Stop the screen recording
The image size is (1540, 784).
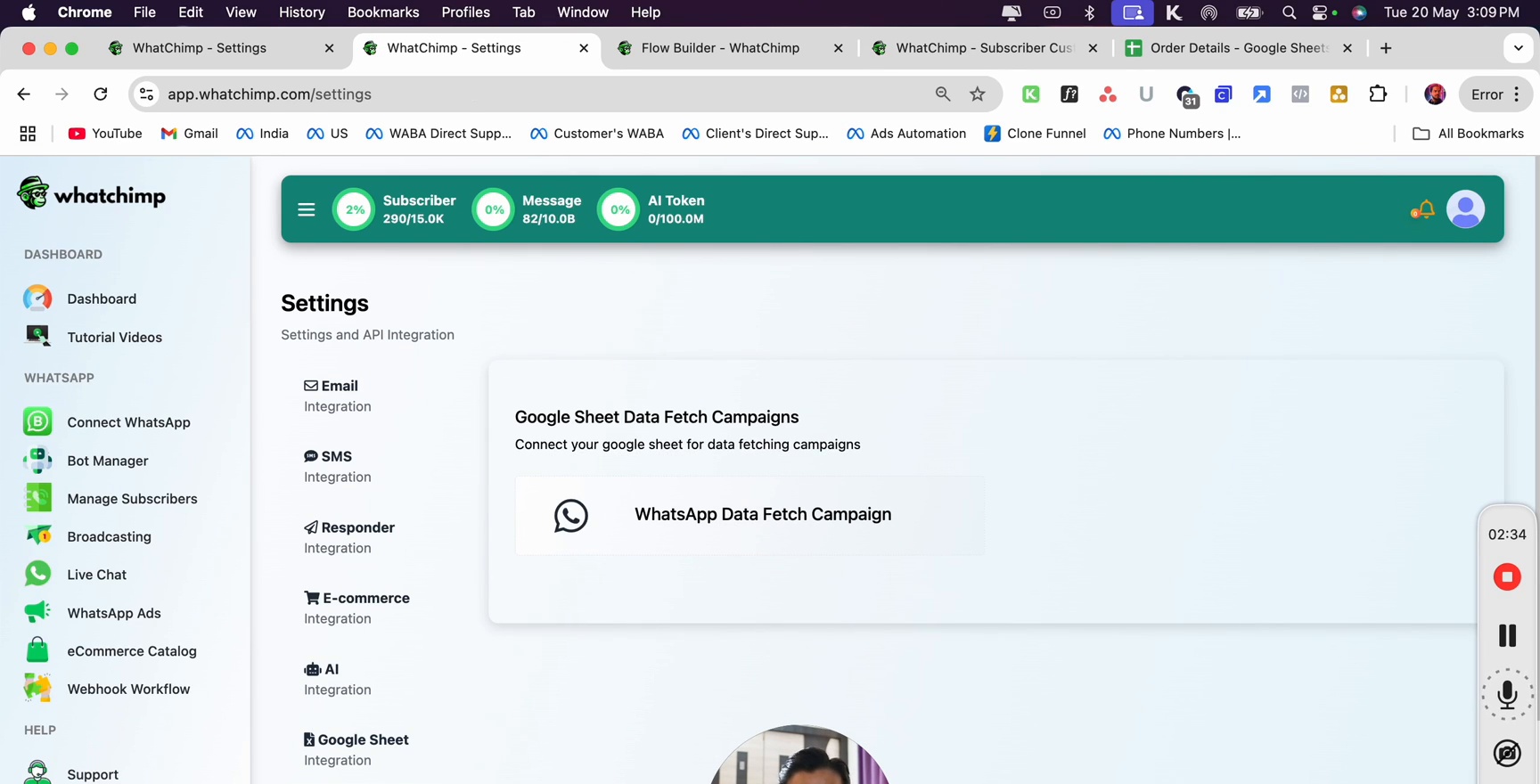(x=1507, y=577)
